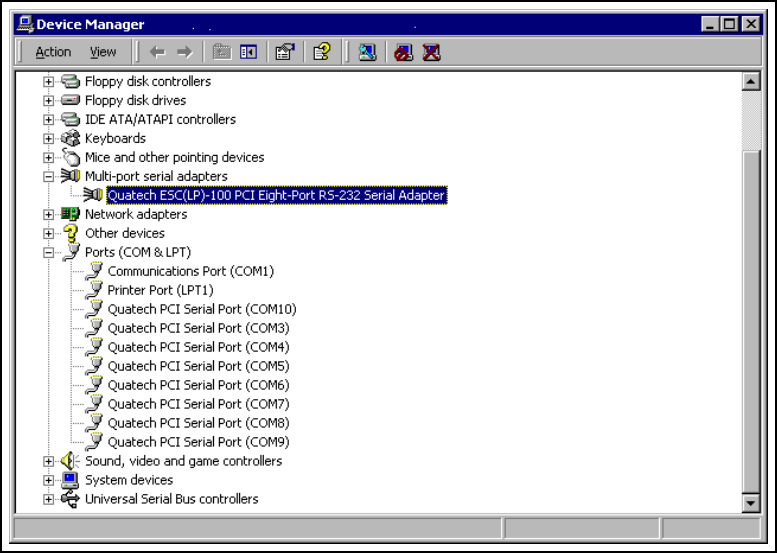Select Quatech PCI Serial Port (COM5)
The height and width of the screenshot is (553, 777).
click(x=199, y=366)
